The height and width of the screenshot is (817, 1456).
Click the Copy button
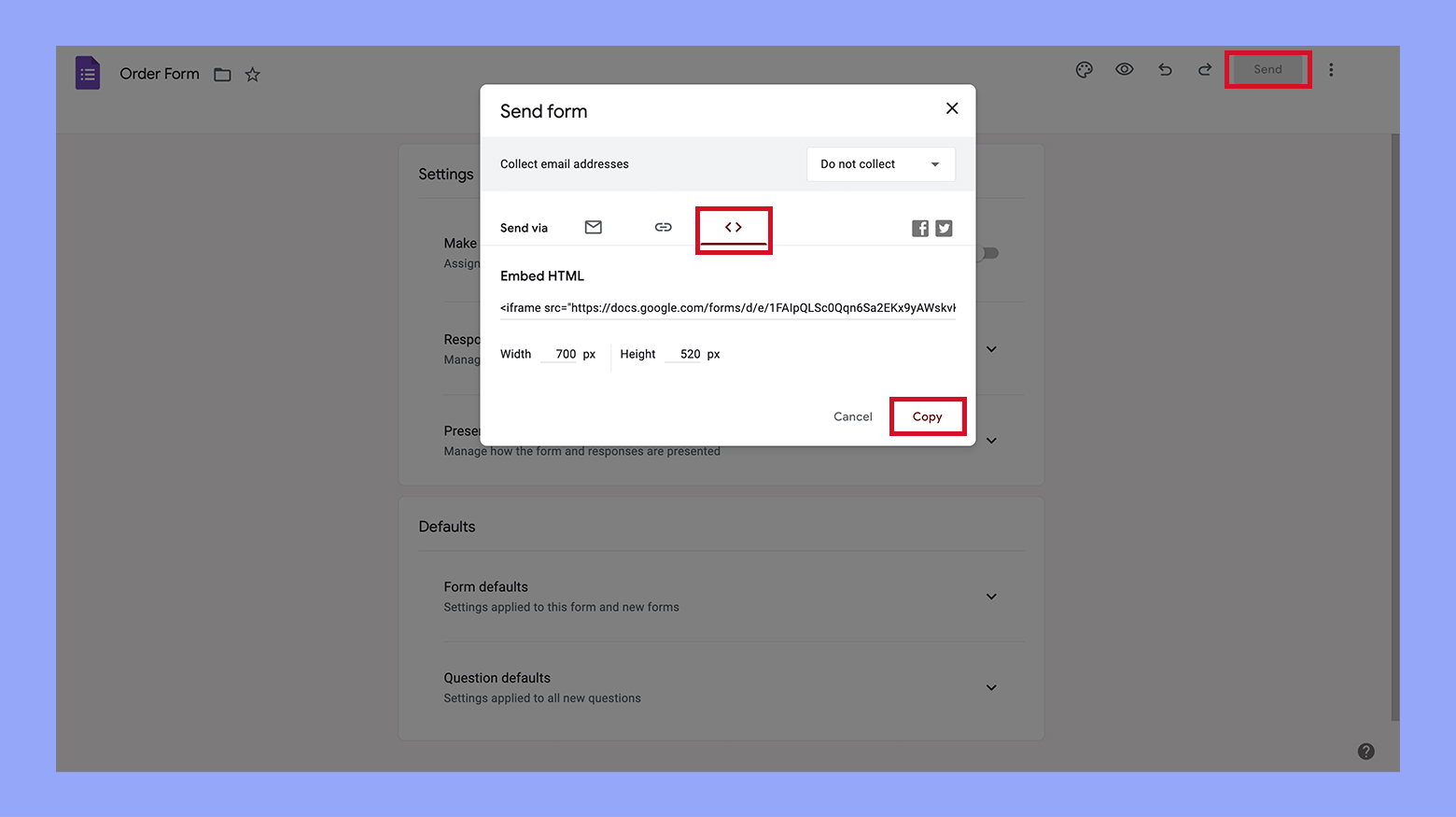927,416
